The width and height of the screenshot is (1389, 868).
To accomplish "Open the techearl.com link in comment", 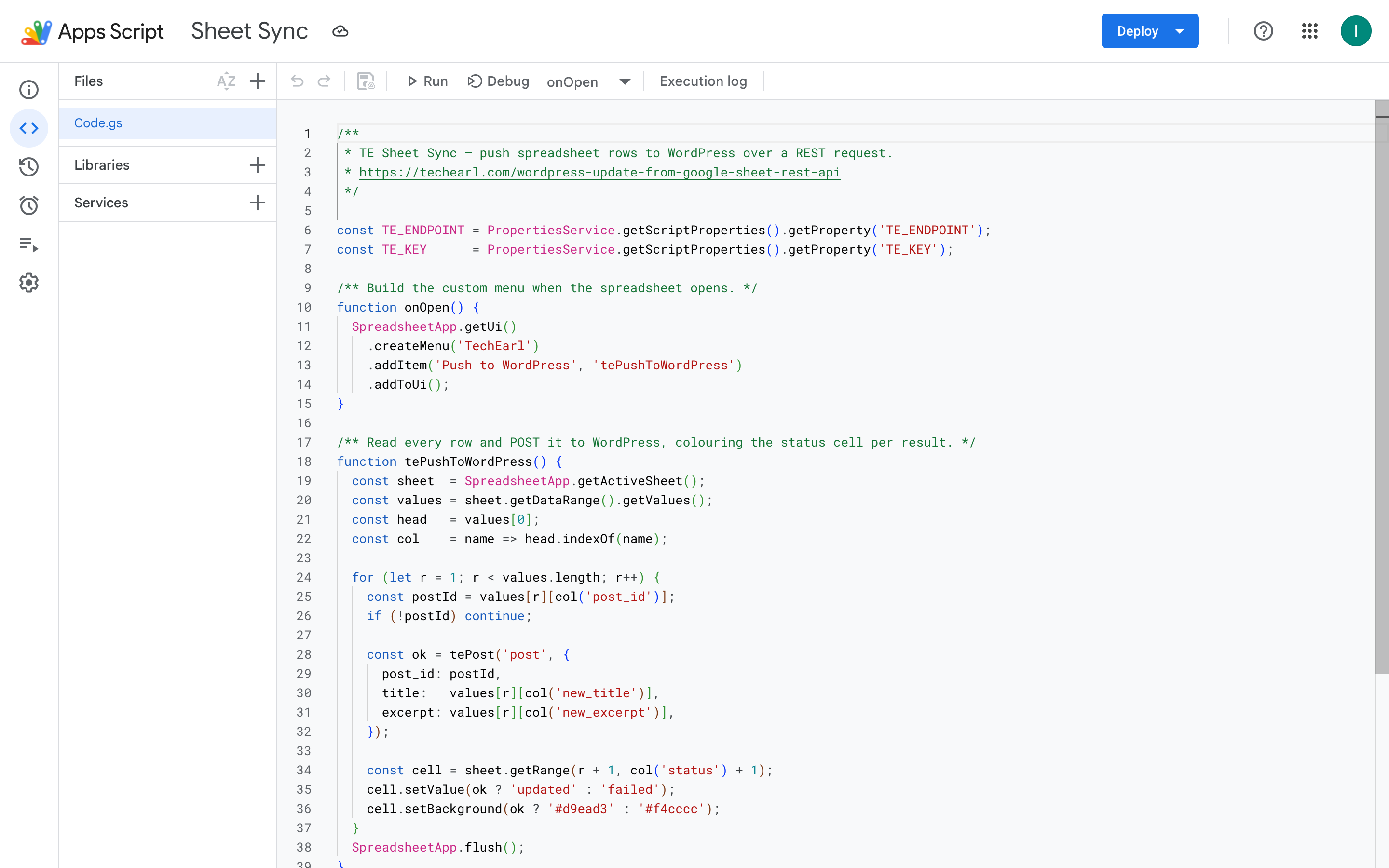I will click(x=599, y=172).
